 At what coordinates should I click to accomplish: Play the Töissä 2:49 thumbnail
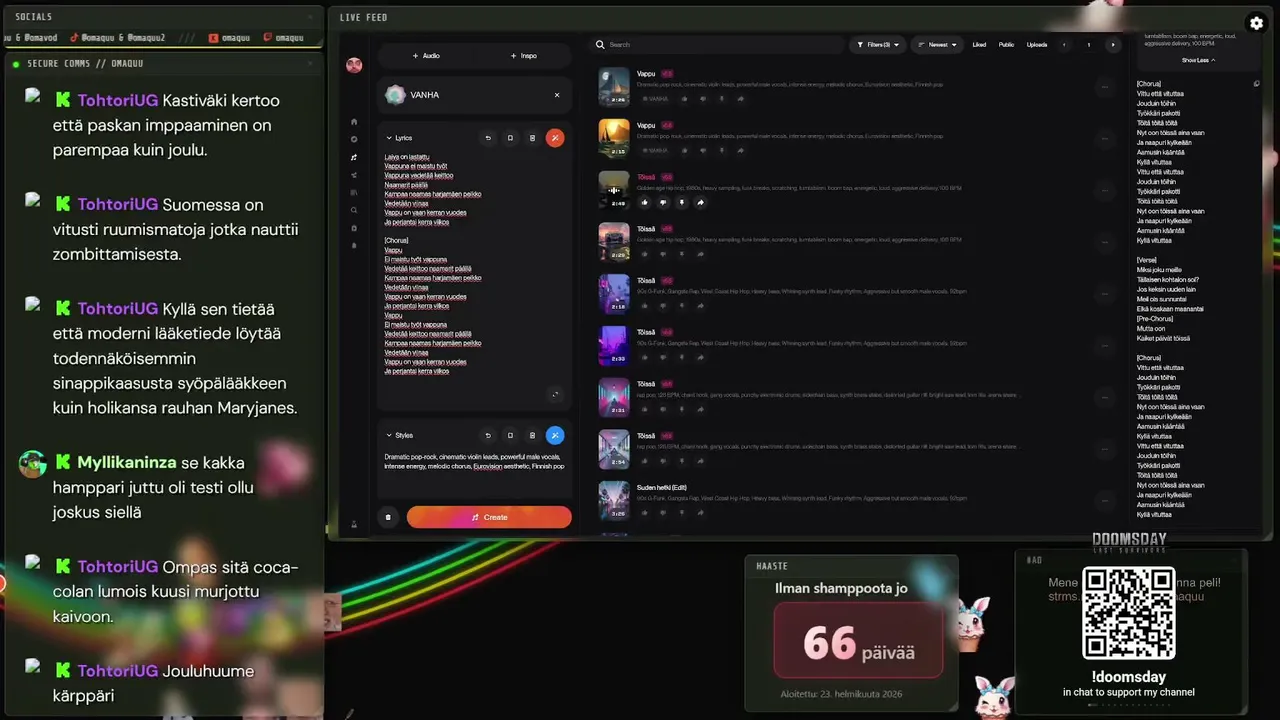point(614,190)
